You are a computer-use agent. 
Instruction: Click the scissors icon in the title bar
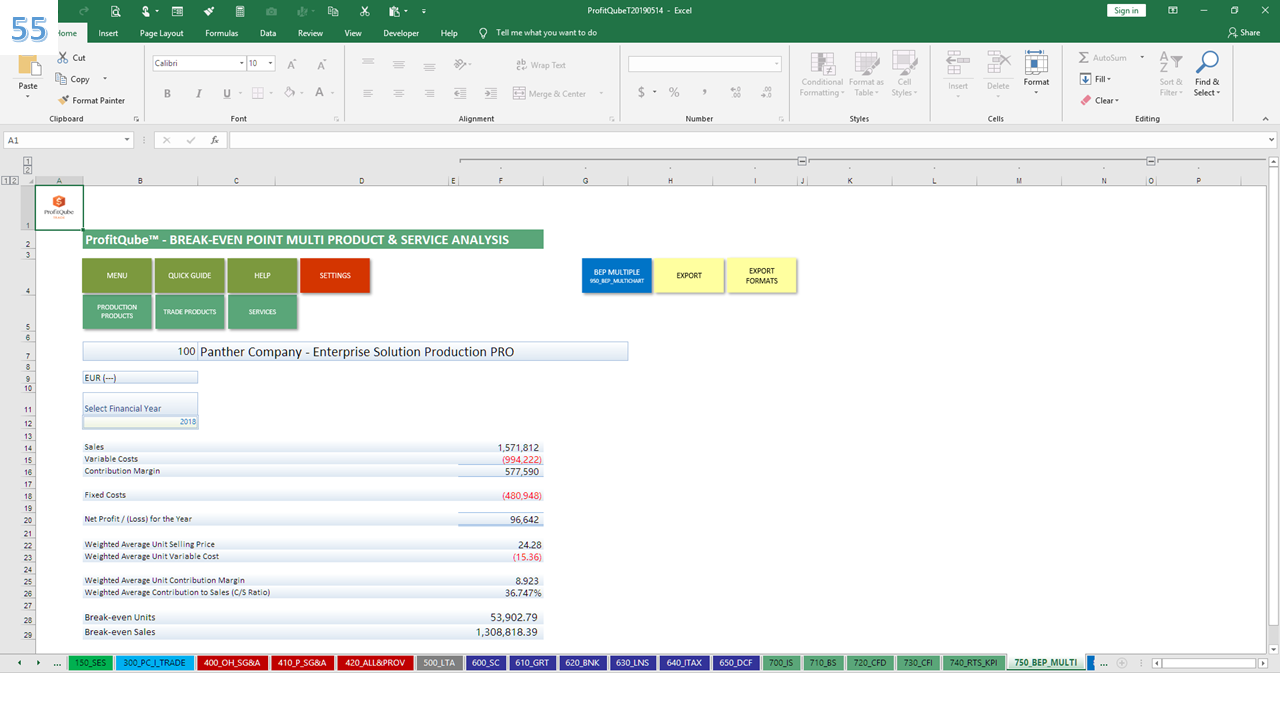(365, 11)
